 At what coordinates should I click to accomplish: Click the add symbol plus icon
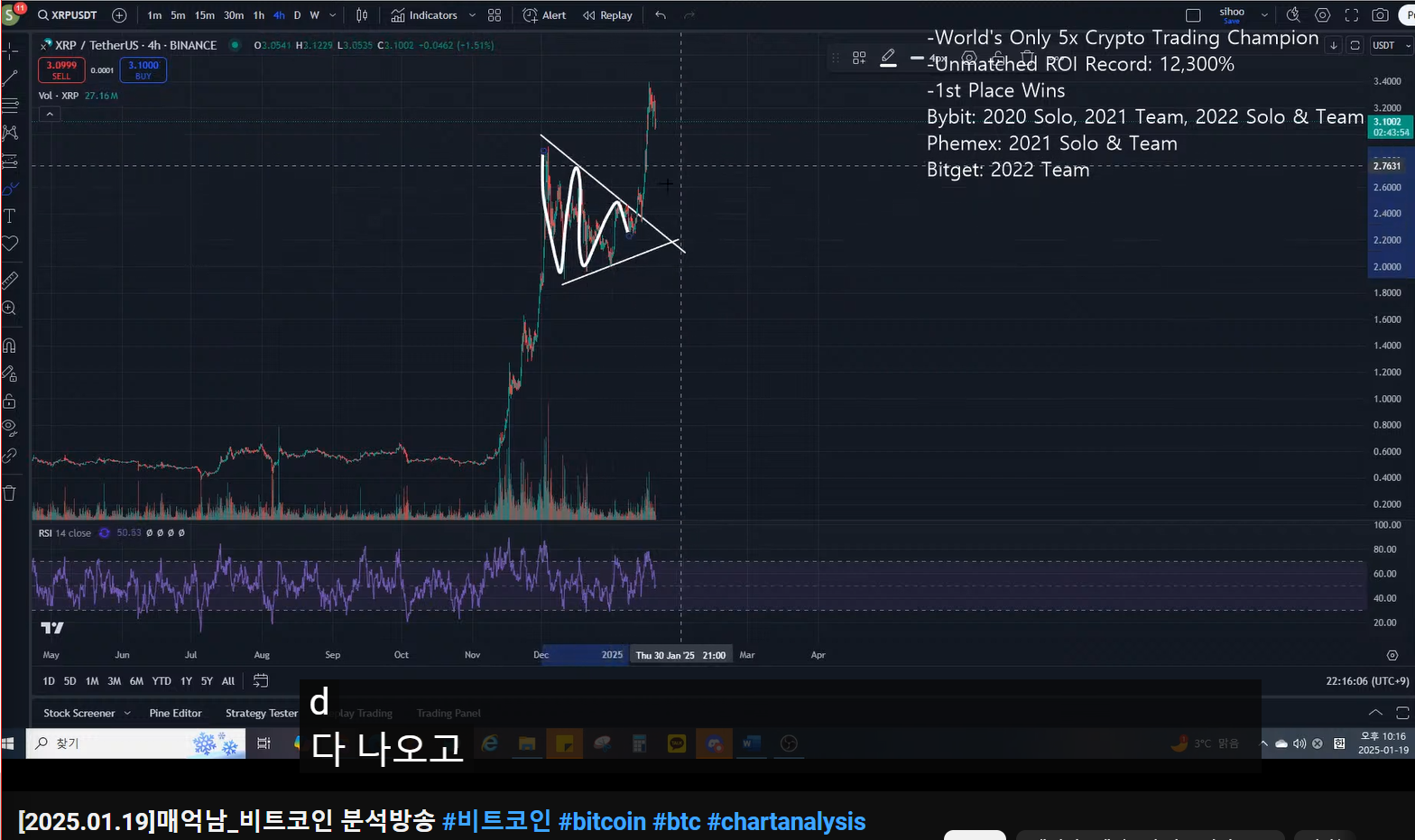click(x=118, y=15)
